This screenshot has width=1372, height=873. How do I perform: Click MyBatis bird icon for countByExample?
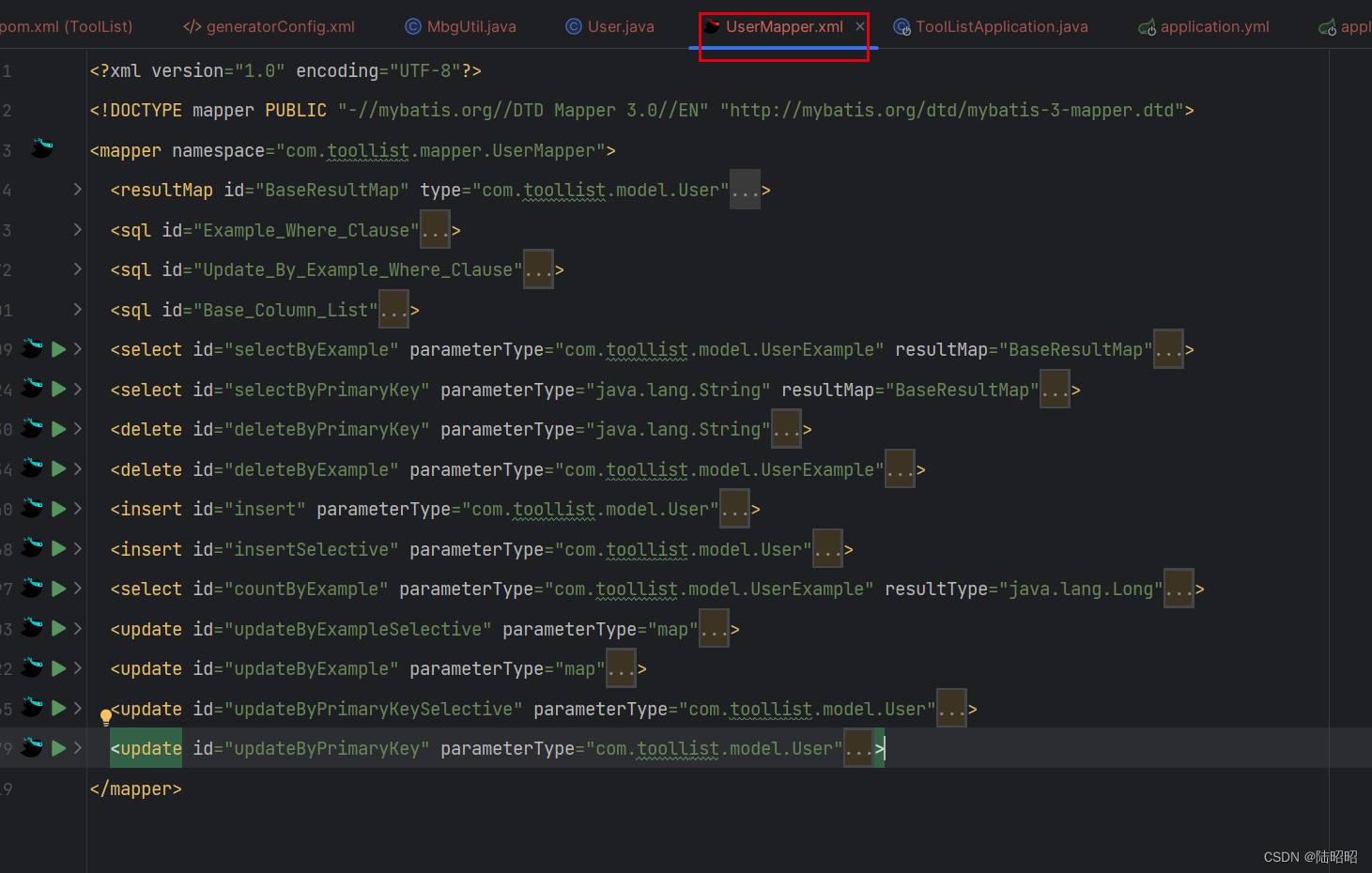point(33,588)
